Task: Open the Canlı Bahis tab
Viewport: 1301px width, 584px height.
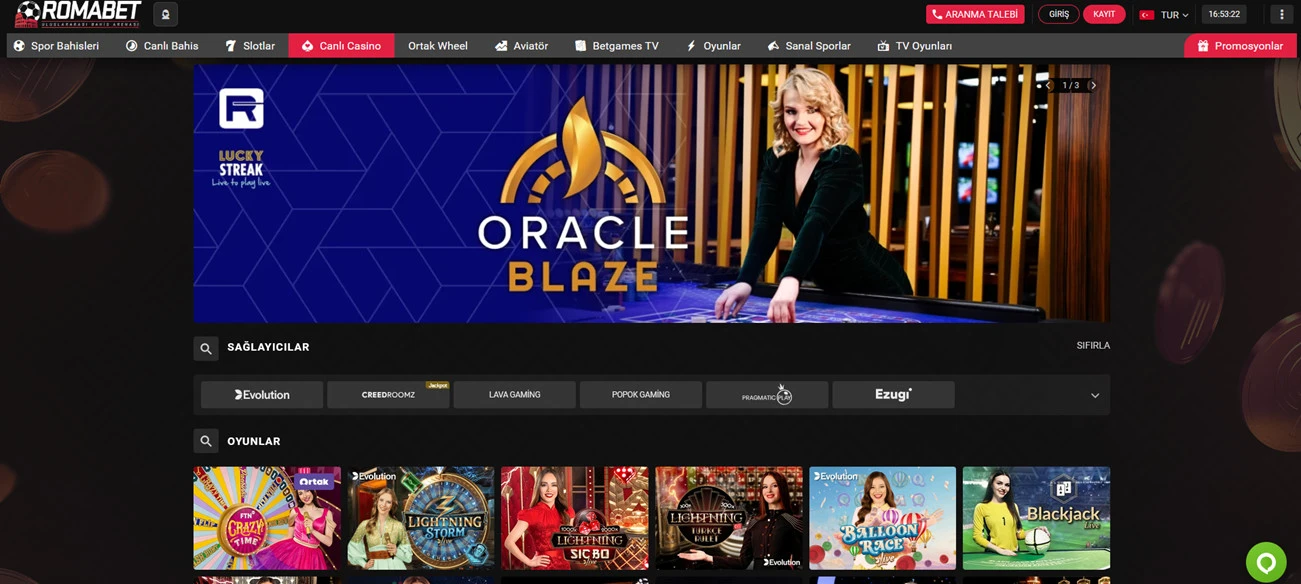Action: (x=162, y=46)
